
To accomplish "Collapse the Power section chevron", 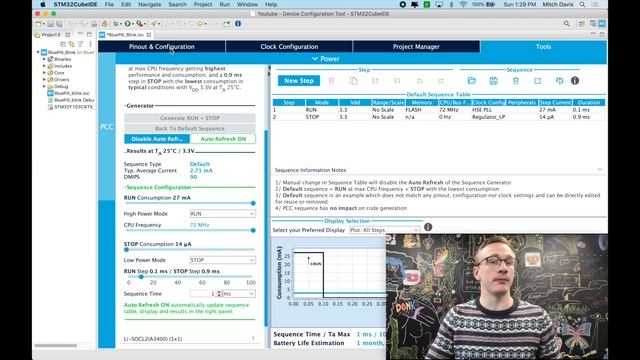I will point(315,59).
